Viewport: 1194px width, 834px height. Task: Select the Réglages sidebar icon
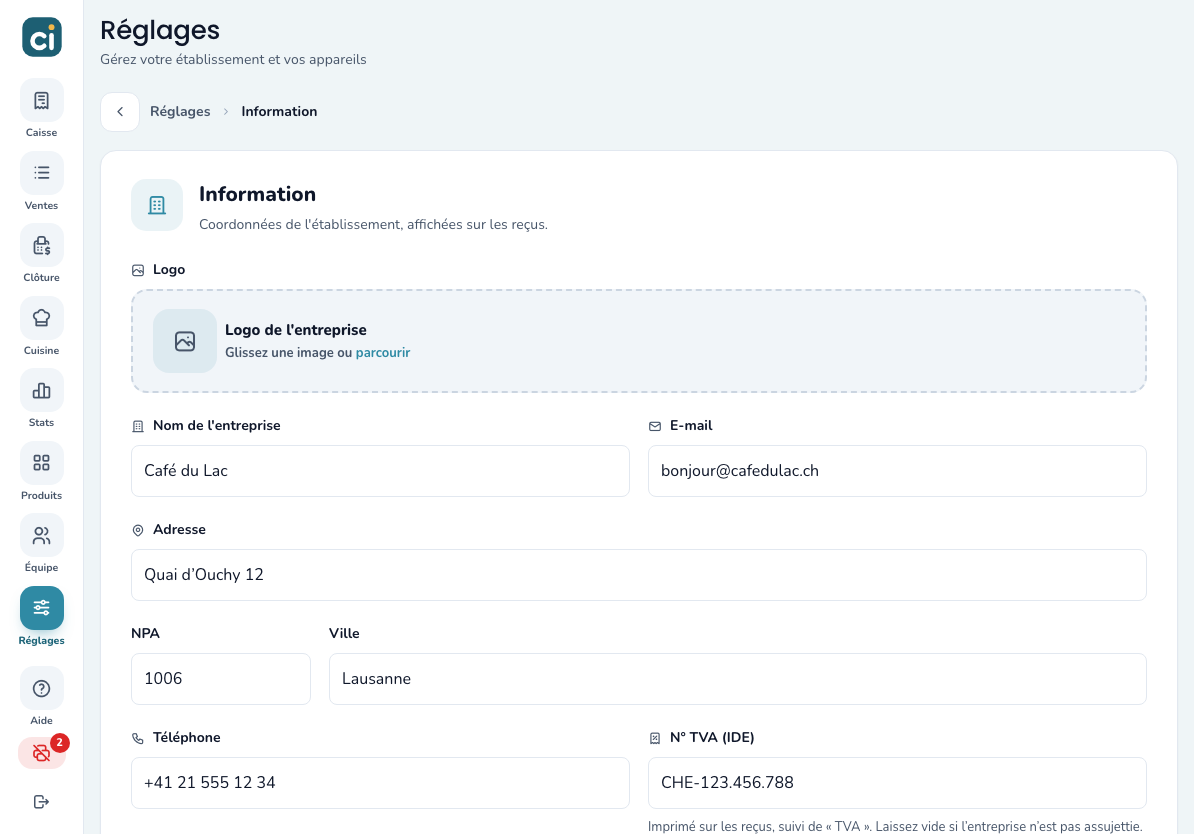[x=41, y=608]
